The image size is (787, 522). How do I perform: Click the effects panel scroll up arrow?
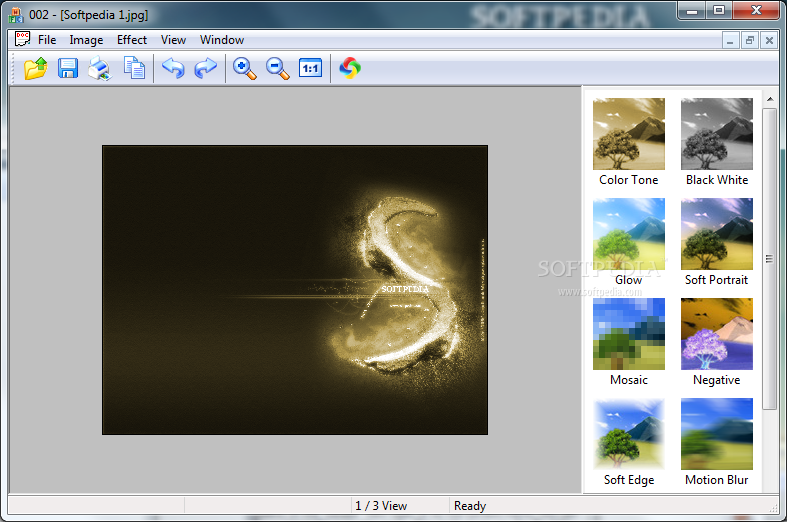(x=770, y=99)
